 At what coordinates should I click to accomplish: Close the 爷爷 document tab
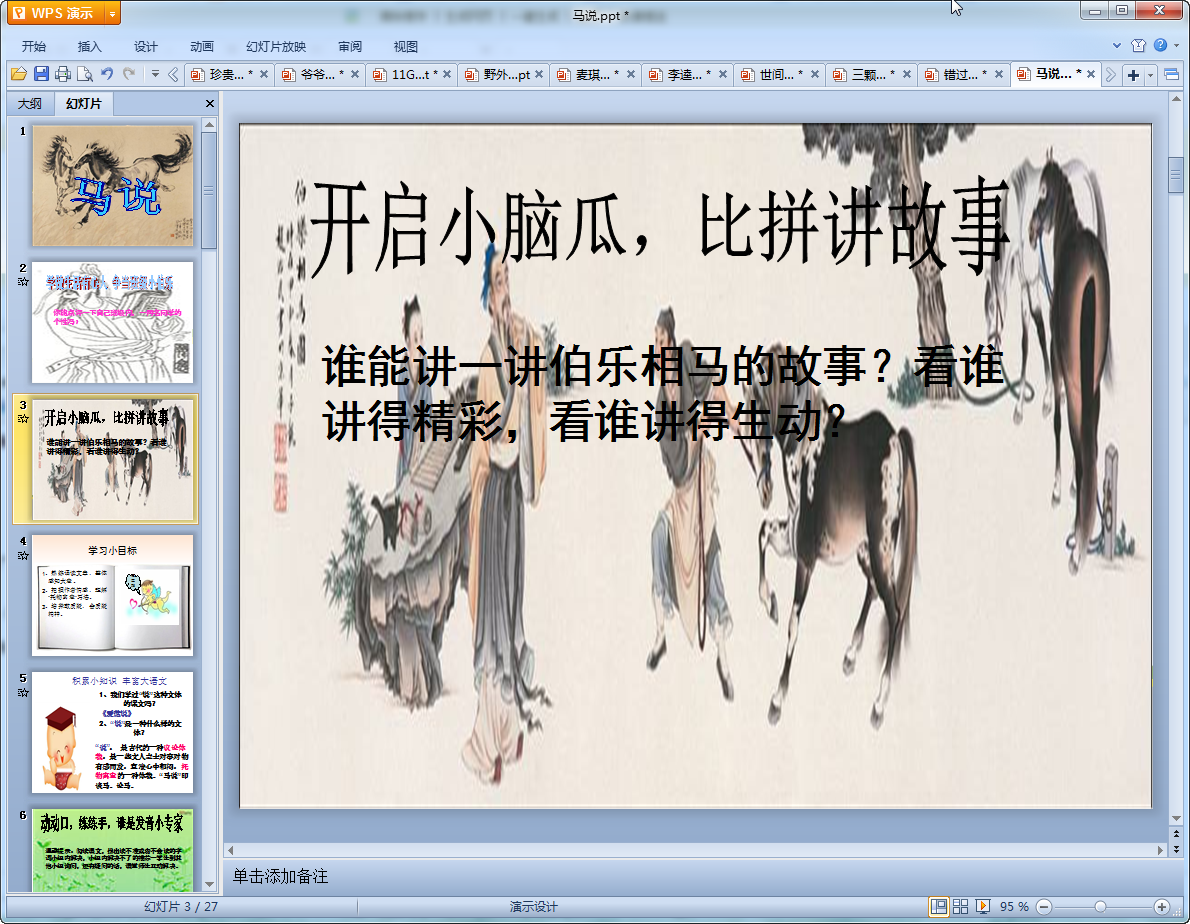click(x=354, y=74)
